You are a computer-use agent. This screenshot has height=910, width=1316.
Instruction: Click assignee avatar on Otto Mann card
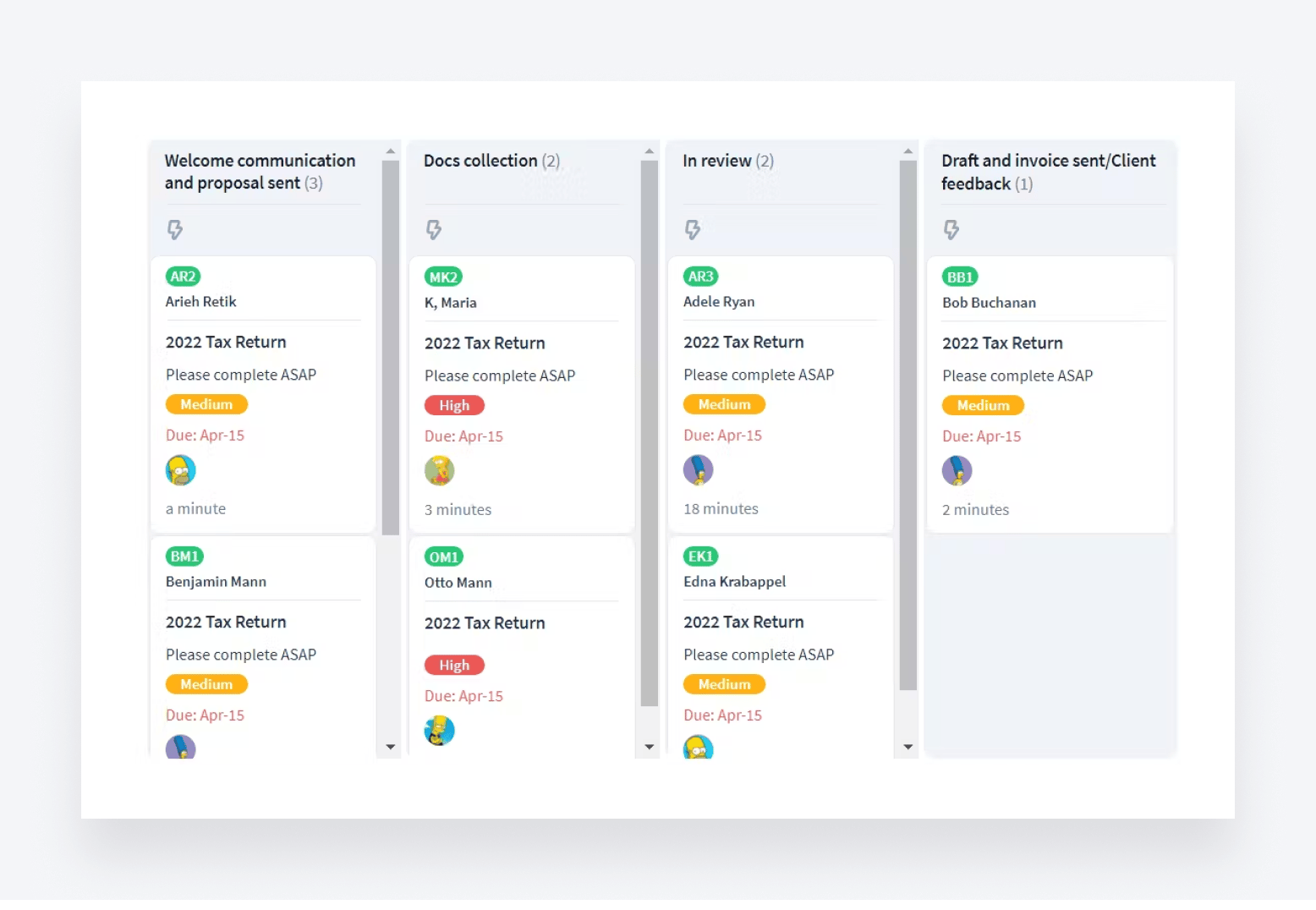tap(440, 730)
